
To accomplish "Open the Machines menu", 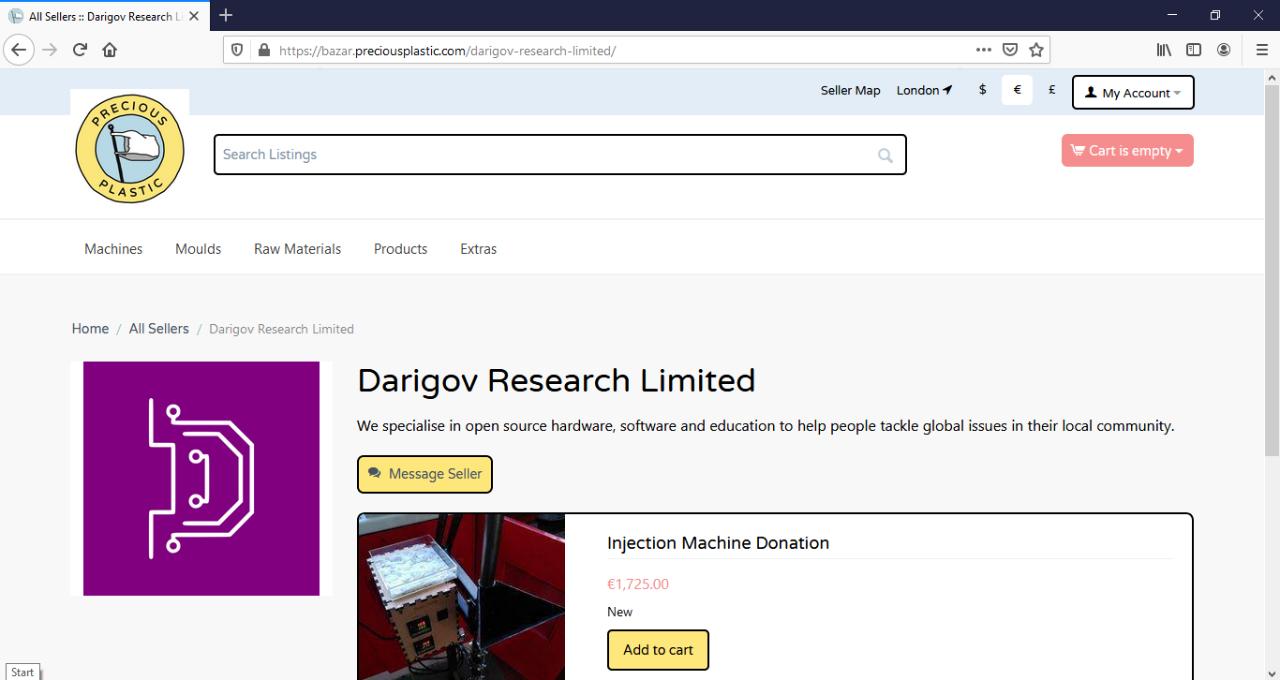I will 113,249.
